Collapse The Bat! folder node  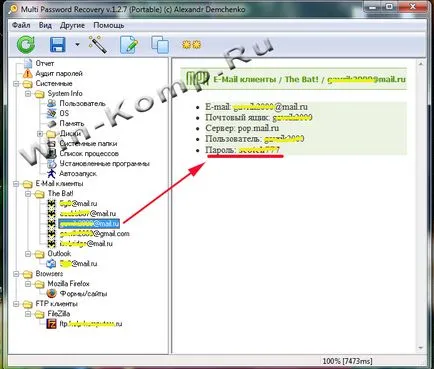click(x=28, y=194)
